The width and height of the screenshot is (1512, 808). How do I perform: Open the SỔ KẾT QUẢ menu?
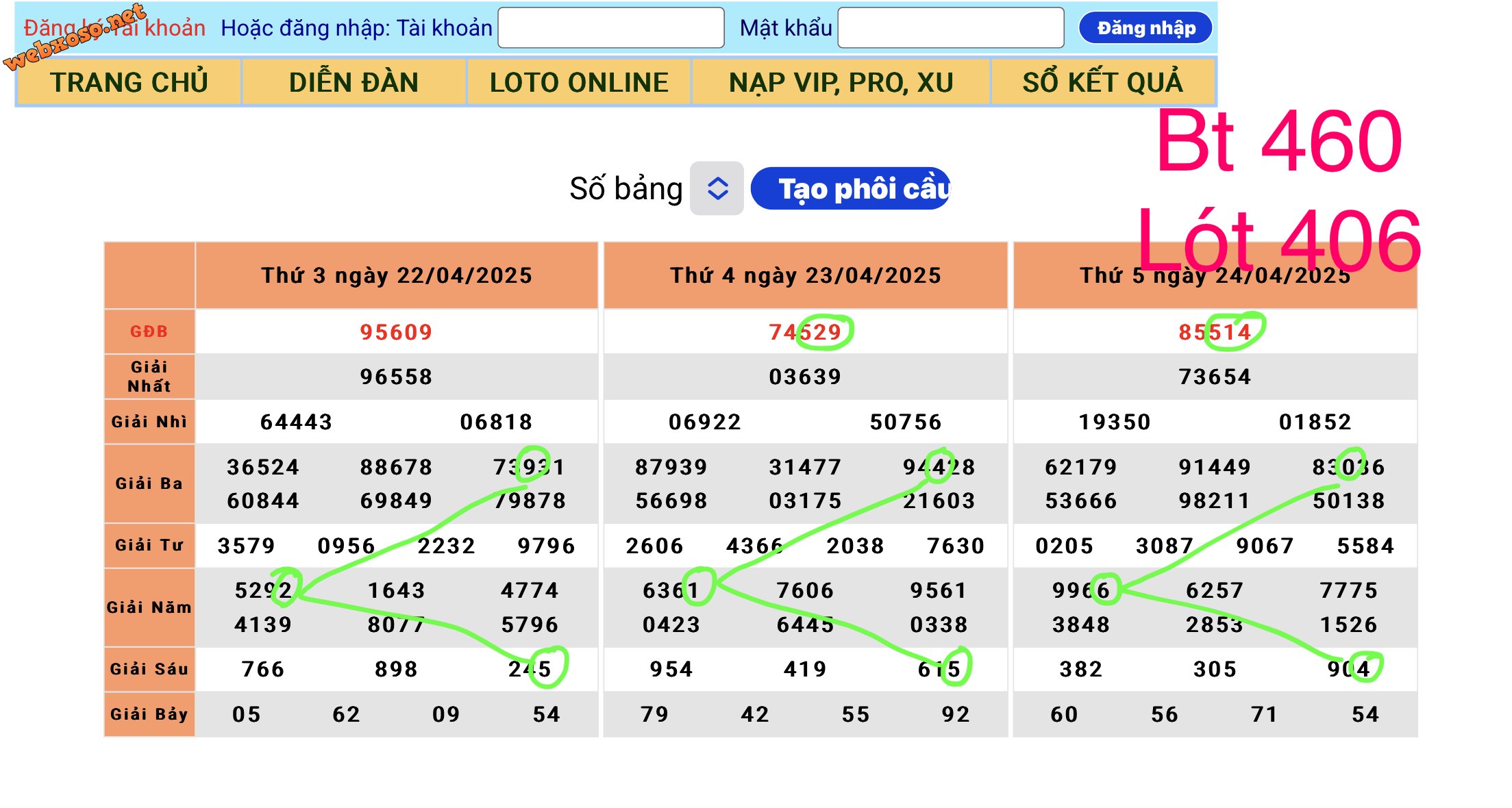pos(1102,82)
